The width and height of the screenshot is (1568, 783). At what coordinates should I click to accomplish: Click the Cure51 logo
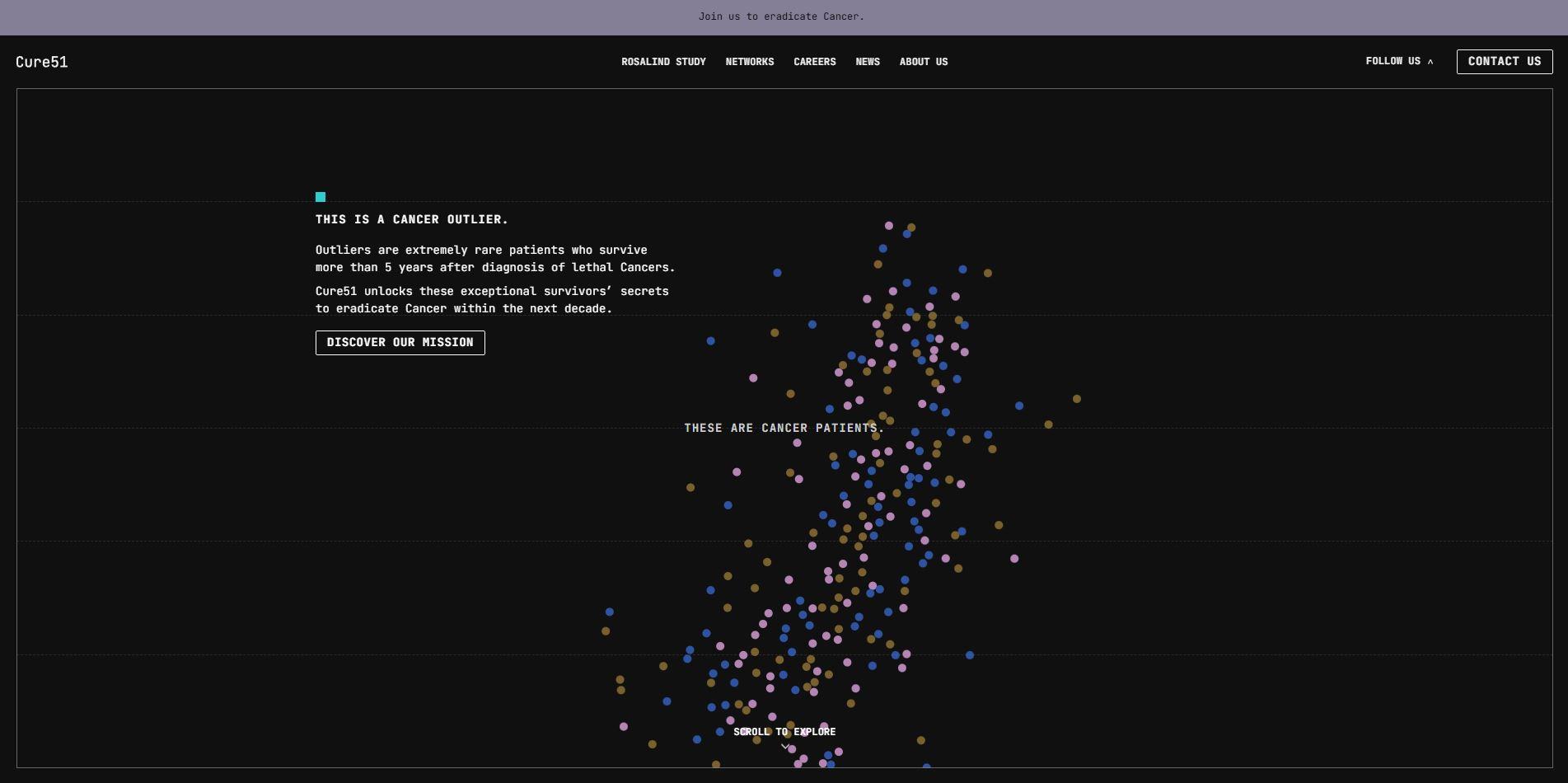[x=42, y=62]
